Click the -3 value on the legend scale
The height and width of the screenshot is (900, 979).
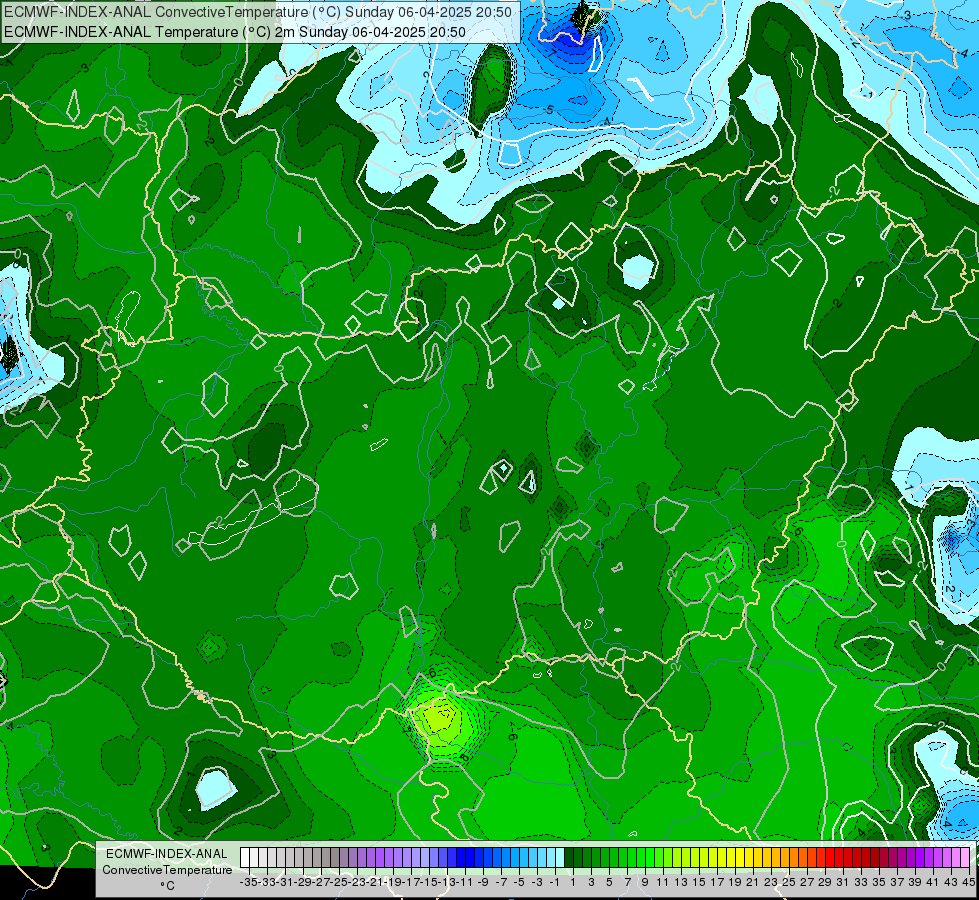pyautogui.click(x=538, y=882)
